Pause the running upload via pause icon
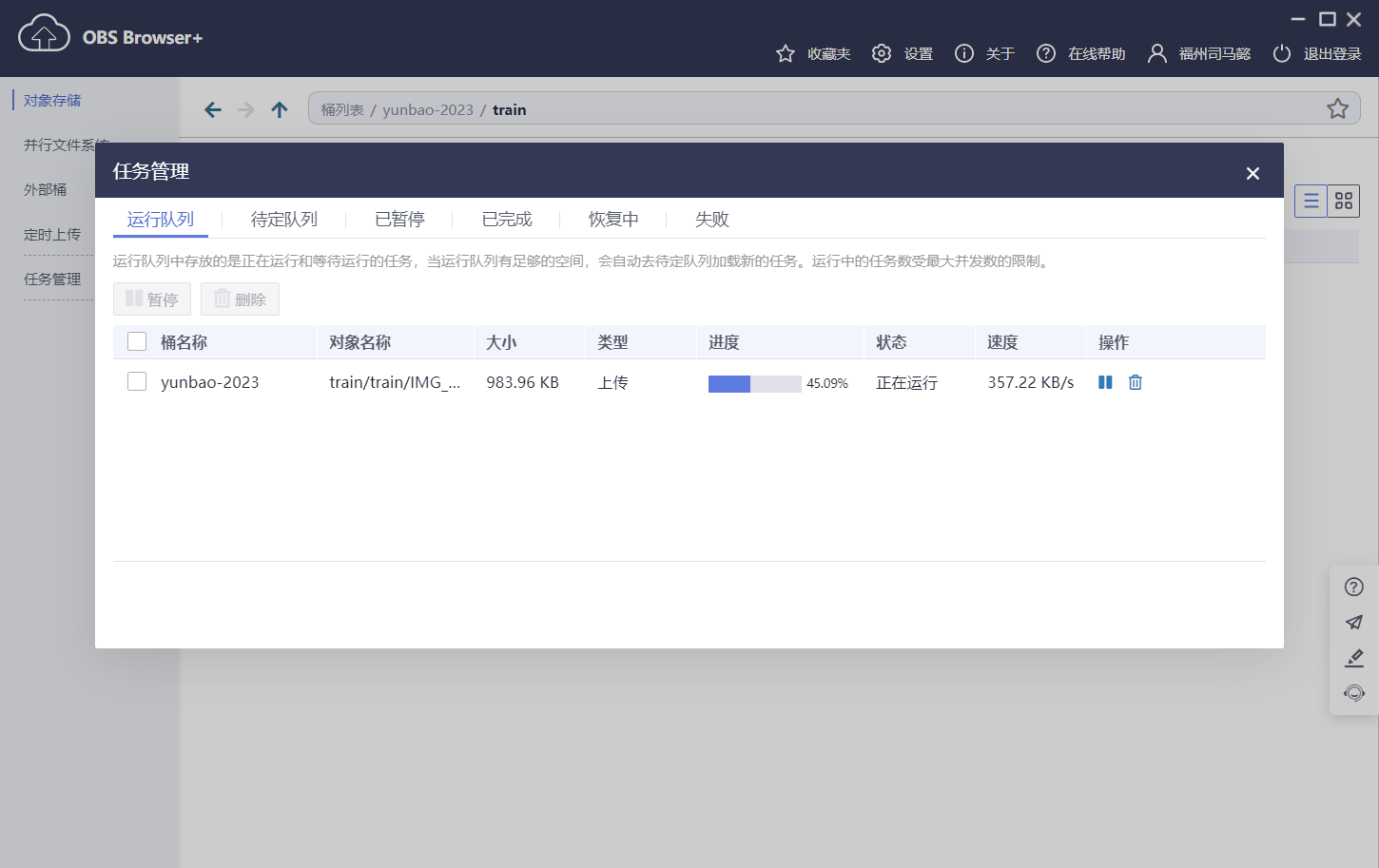The width and height of the screenshot is (1379, 868). pos(1104,382)
